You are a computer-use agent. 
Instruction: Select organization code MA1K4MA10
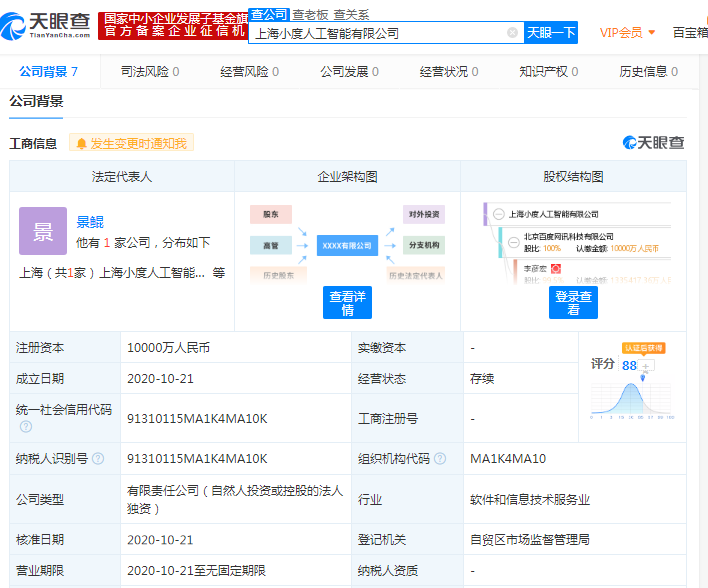[x=508, y=459]
